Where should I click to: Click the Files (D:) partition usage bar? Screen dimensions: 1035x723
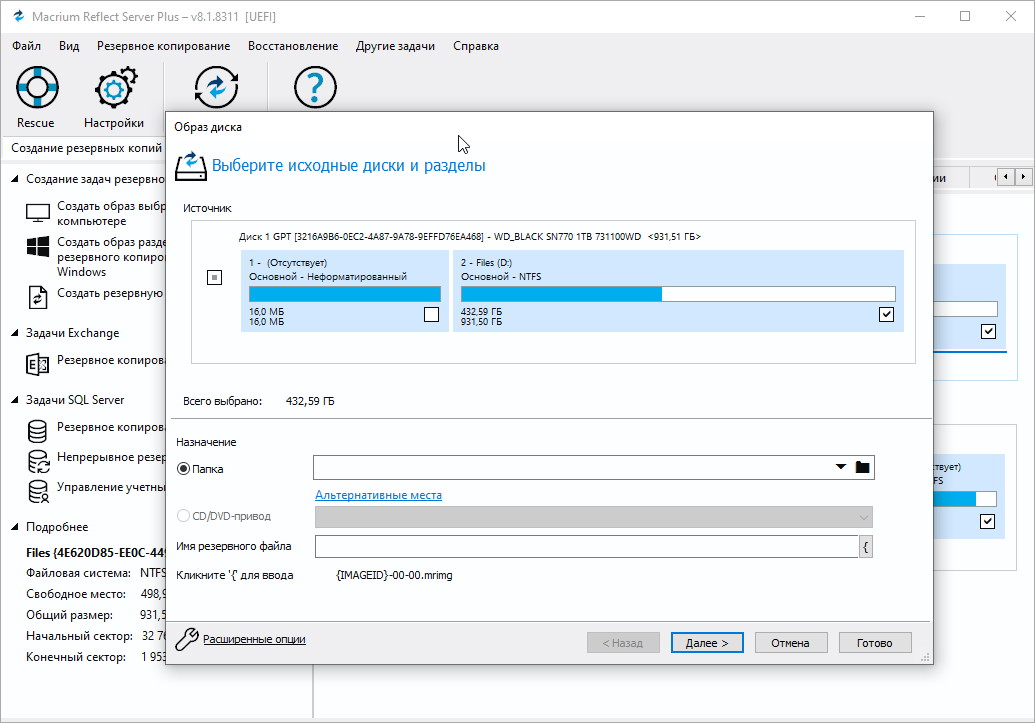point(678,294)
